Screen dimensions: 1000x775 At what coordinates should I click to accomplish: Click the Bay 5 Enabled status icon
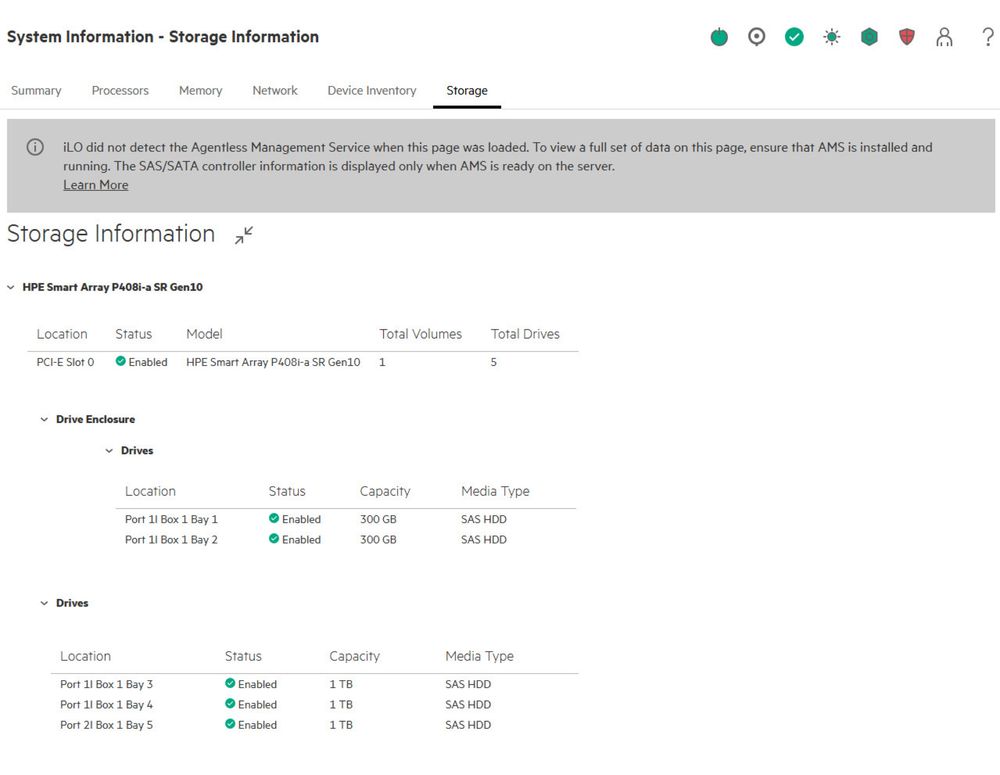pyautogui.click(x=230, y=724)
